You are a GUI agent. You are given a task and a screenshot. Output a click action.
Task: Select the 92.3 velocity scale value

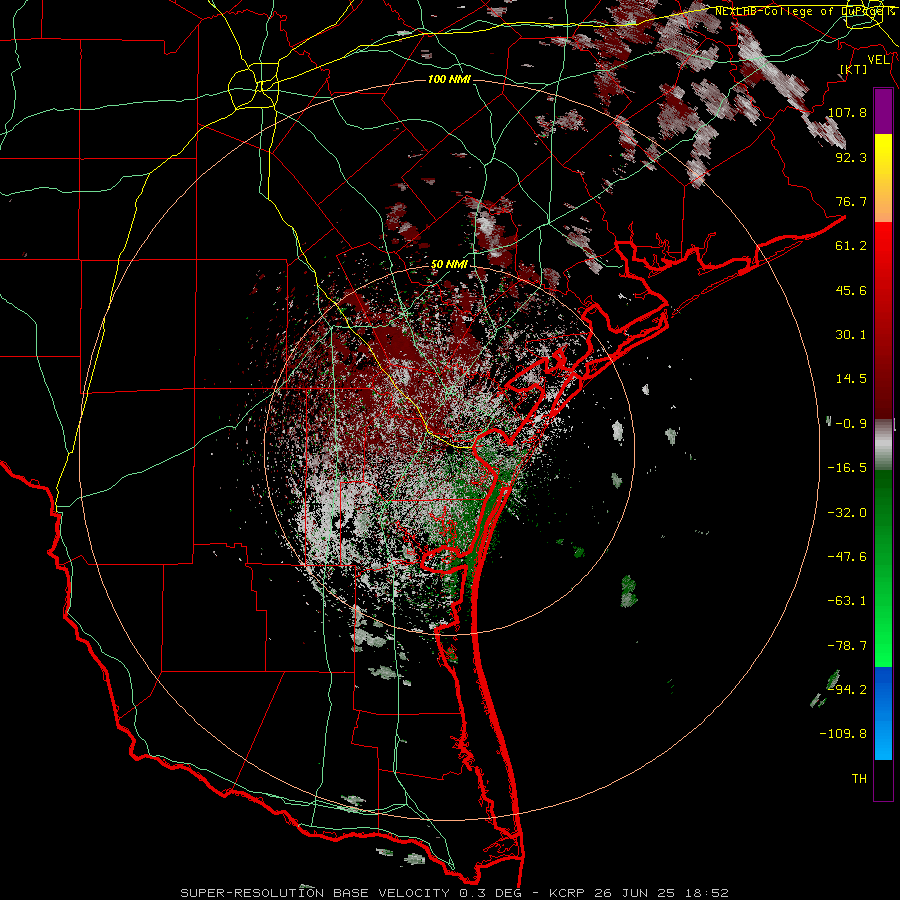click(x=851, y=157)
